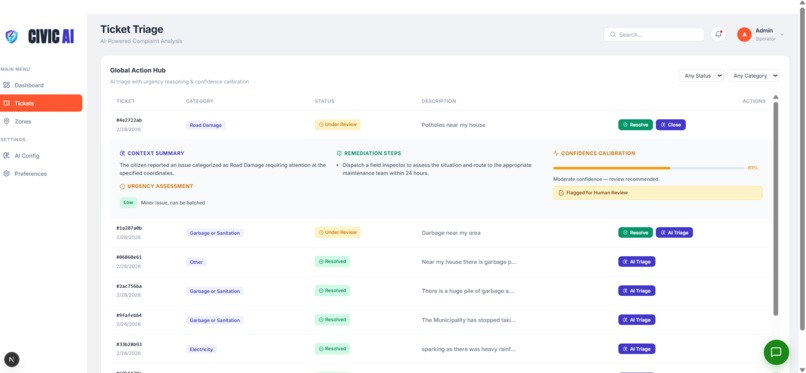
Task: Expand the Admin account chevron
Action: click(x=782, y=34)
